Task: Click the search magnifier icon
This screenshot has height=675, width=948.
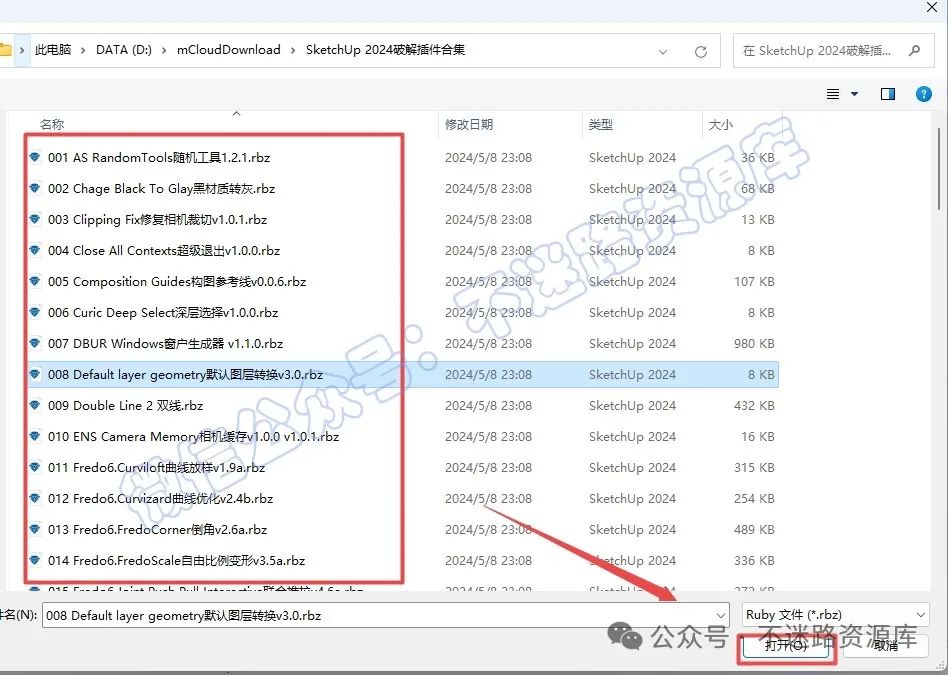Action: coord(914,51)
